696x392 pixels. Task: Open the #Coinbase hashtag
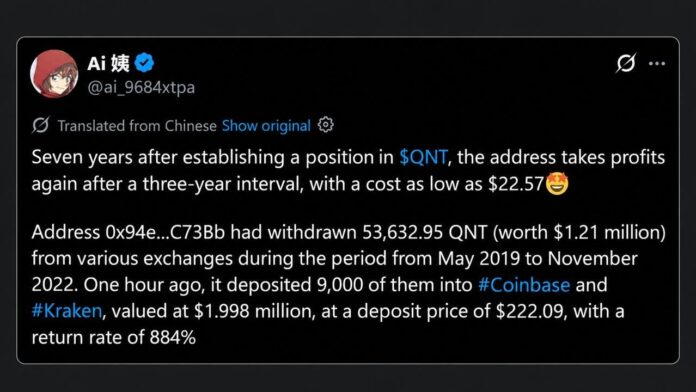pyautogui.click(x=524, y=285)
